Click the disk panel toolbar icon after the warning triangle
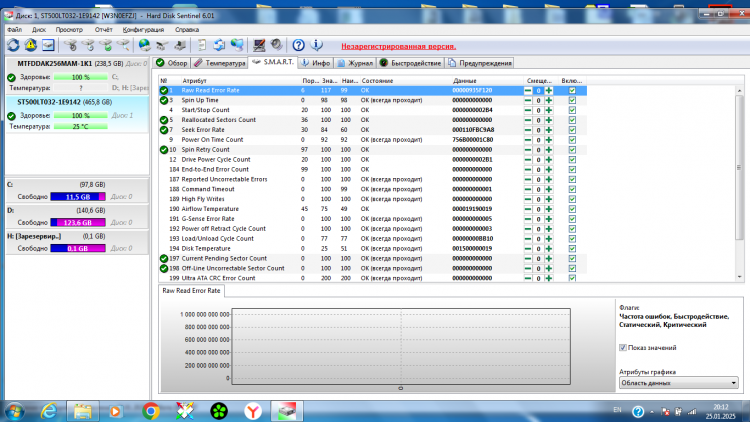The image size is (750, 422). click(48, 45)
